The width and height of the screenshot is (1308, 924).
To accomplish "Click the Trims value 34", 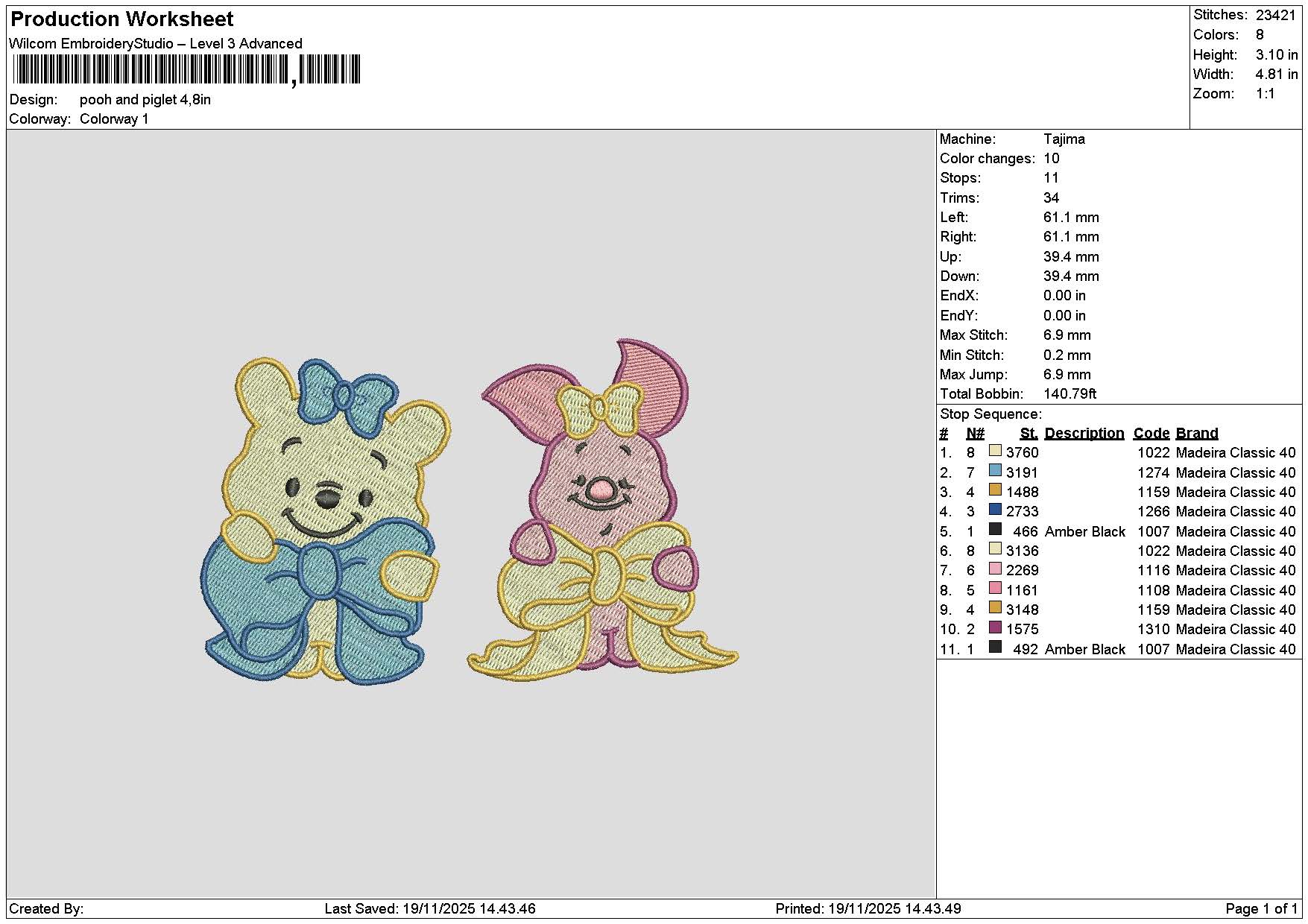I will pyautogui.click(x=1052, y=197).
